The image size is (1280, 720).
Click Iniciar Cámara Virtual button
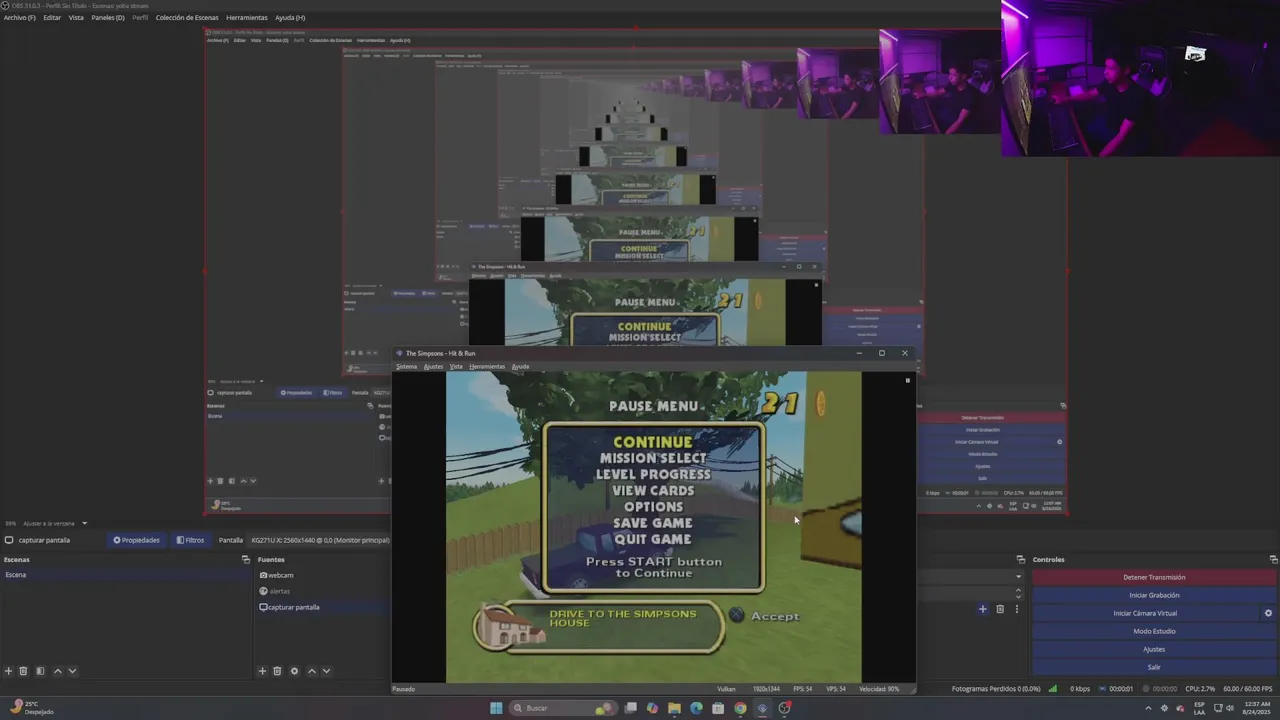coord(1145,613)
